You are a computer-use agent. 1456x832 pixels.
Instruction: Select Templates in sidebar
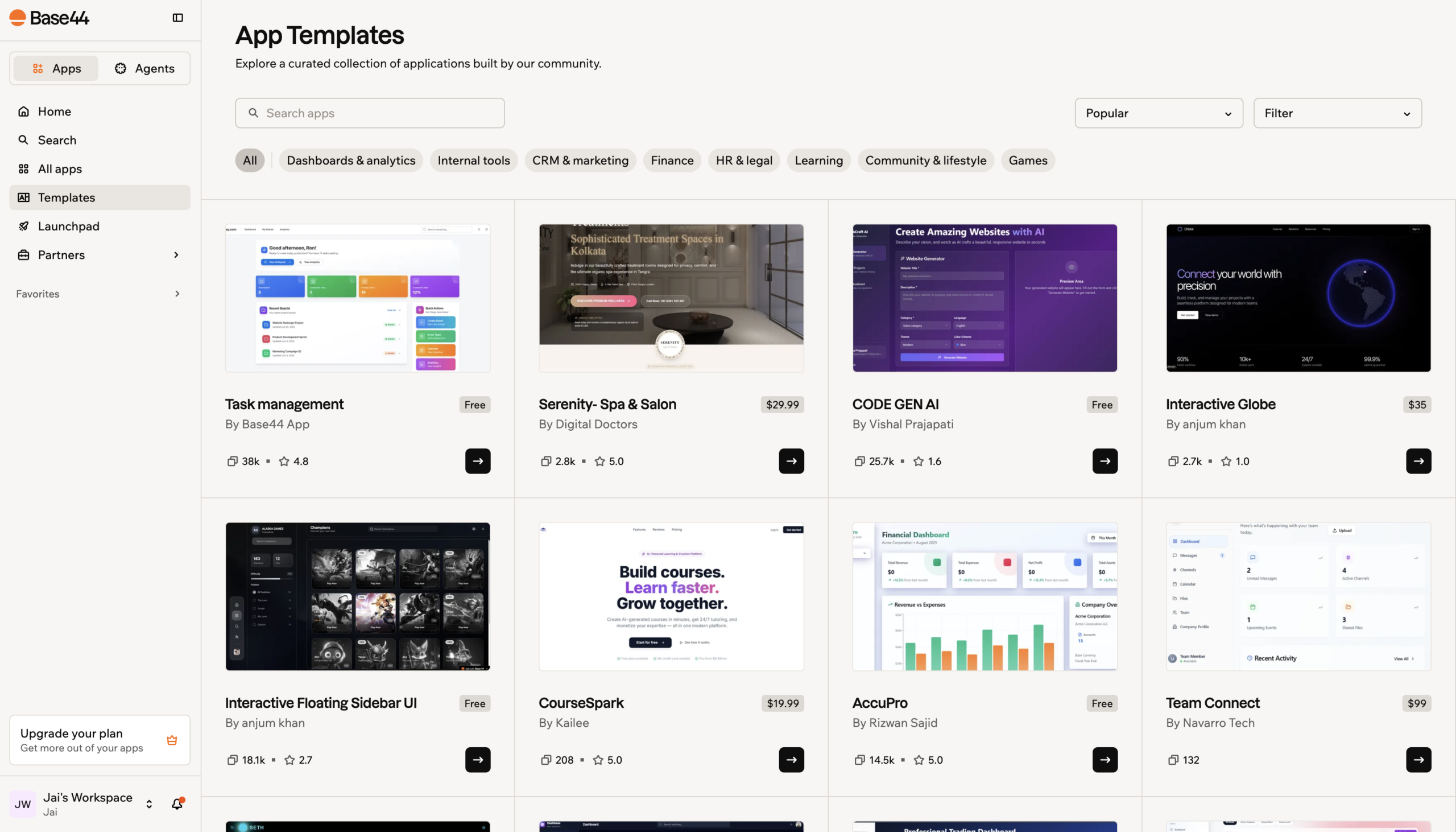pos(100,197)
